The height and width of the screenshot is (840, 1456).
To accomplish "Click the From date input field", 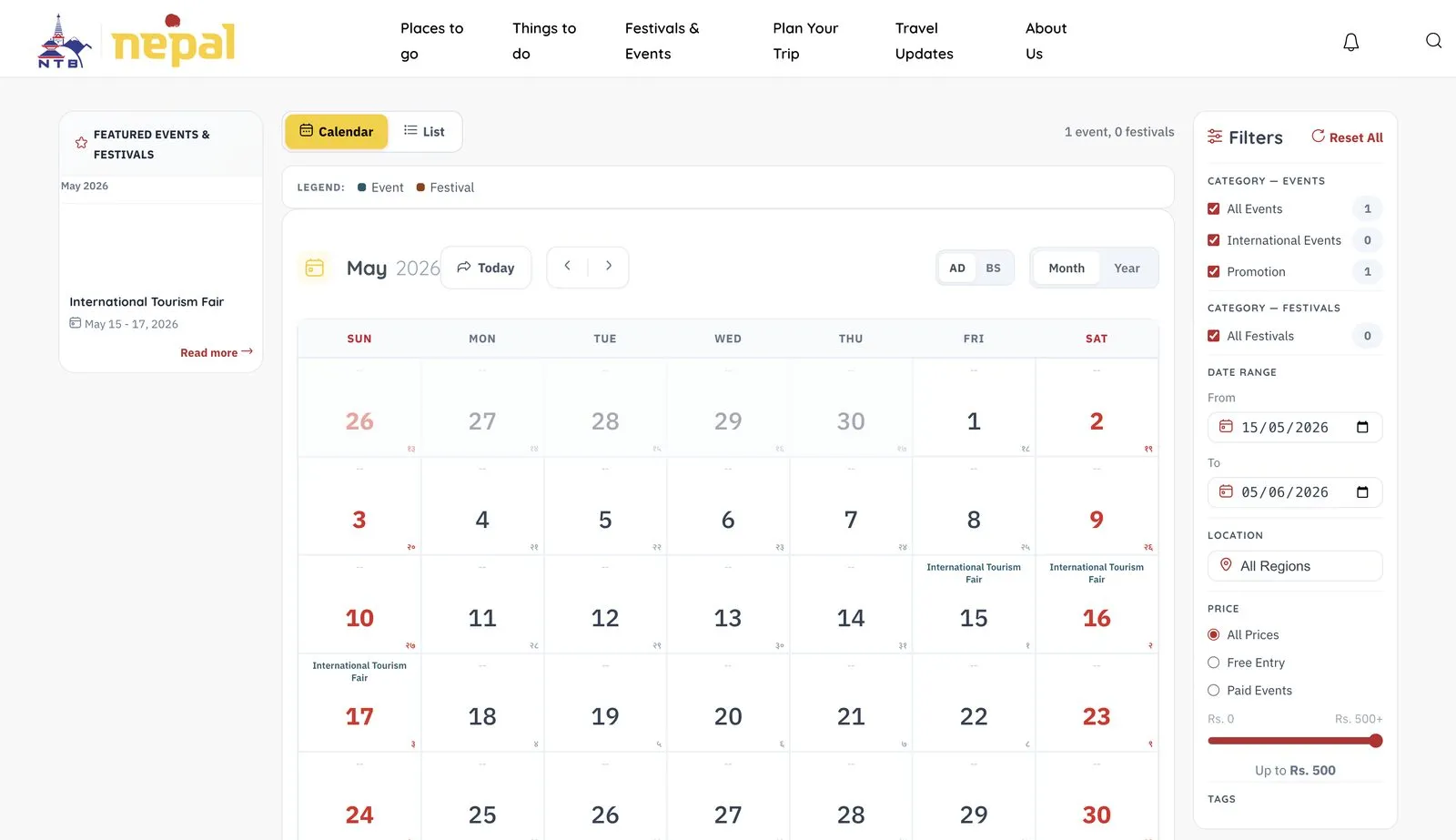I will pyautogui.click(x=1295, y=428).
